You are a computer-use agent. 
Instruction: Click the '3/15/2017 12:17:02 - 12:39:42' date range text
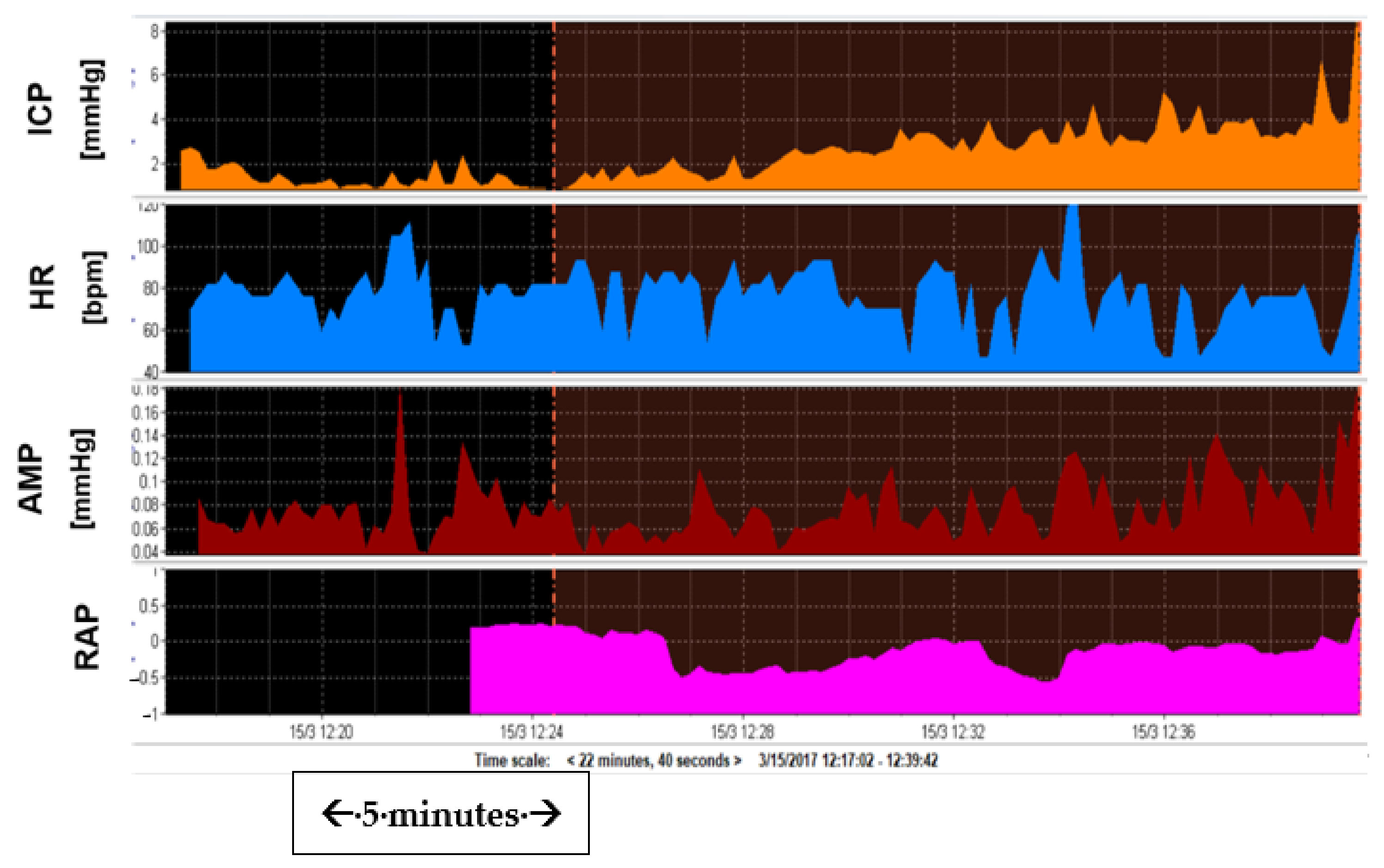click(x=848, y=761)
